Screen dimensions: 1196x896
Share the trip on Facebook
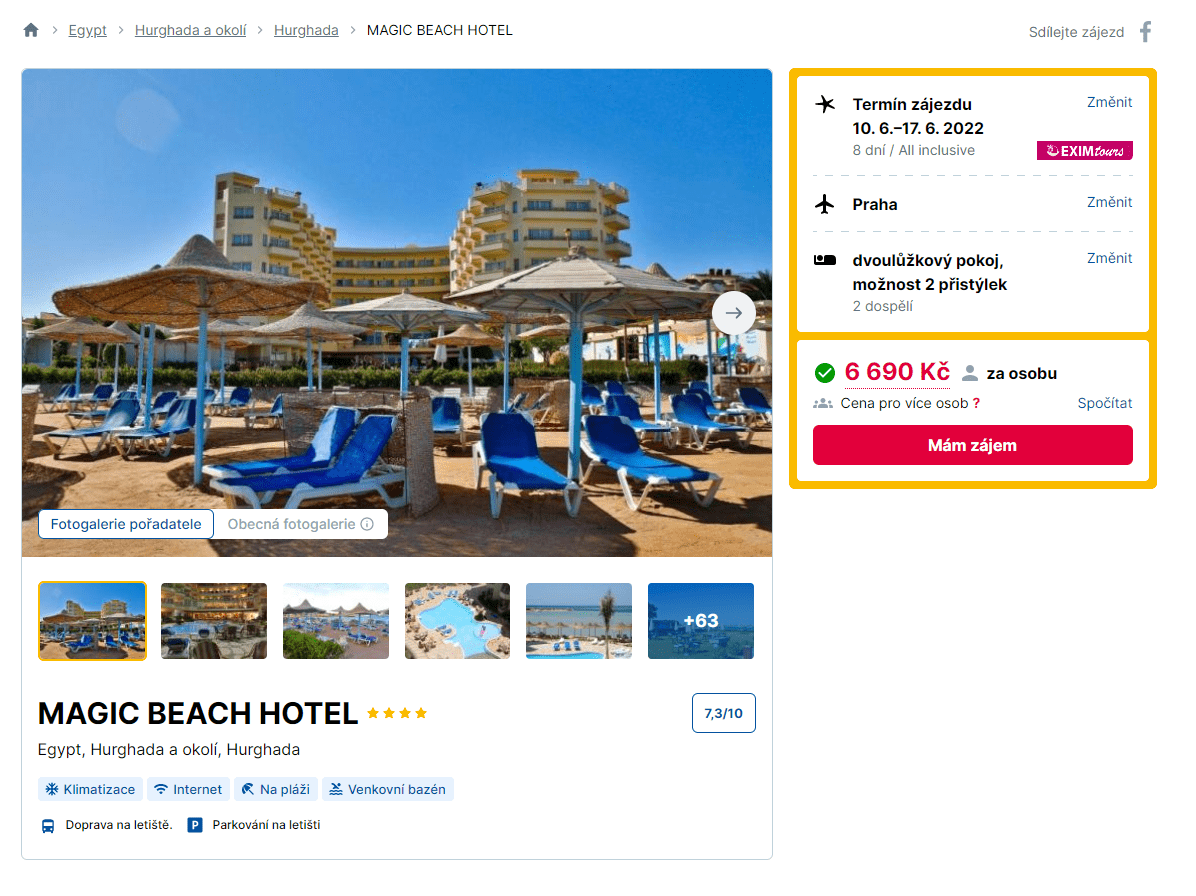1145,31
